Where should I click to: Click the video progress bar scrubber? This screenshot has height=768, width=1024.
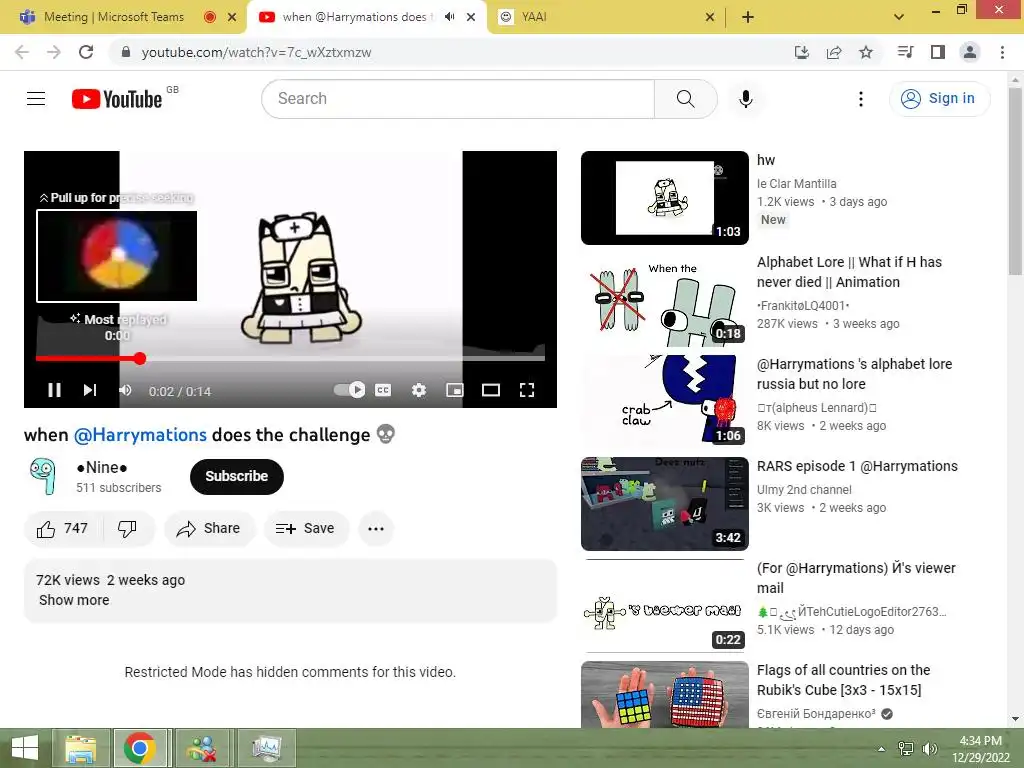point(140,358)
